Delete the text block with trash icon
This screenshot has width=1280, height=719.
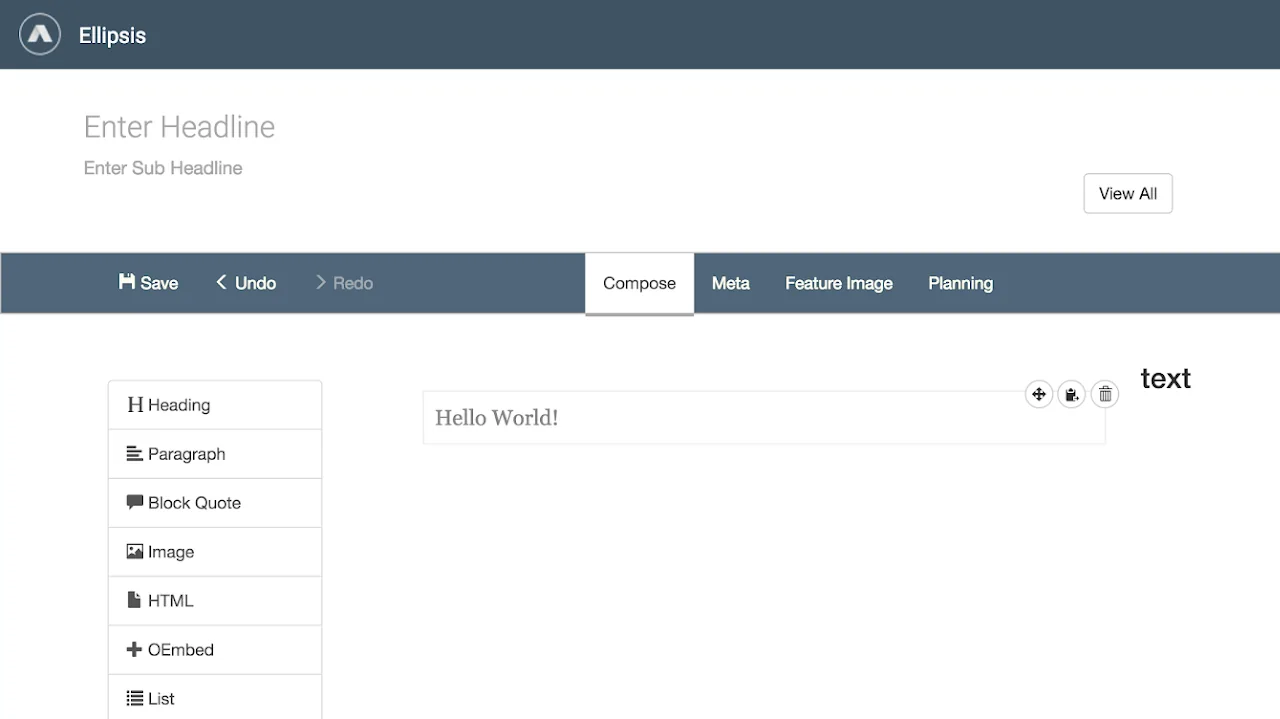coord(1105,394)
